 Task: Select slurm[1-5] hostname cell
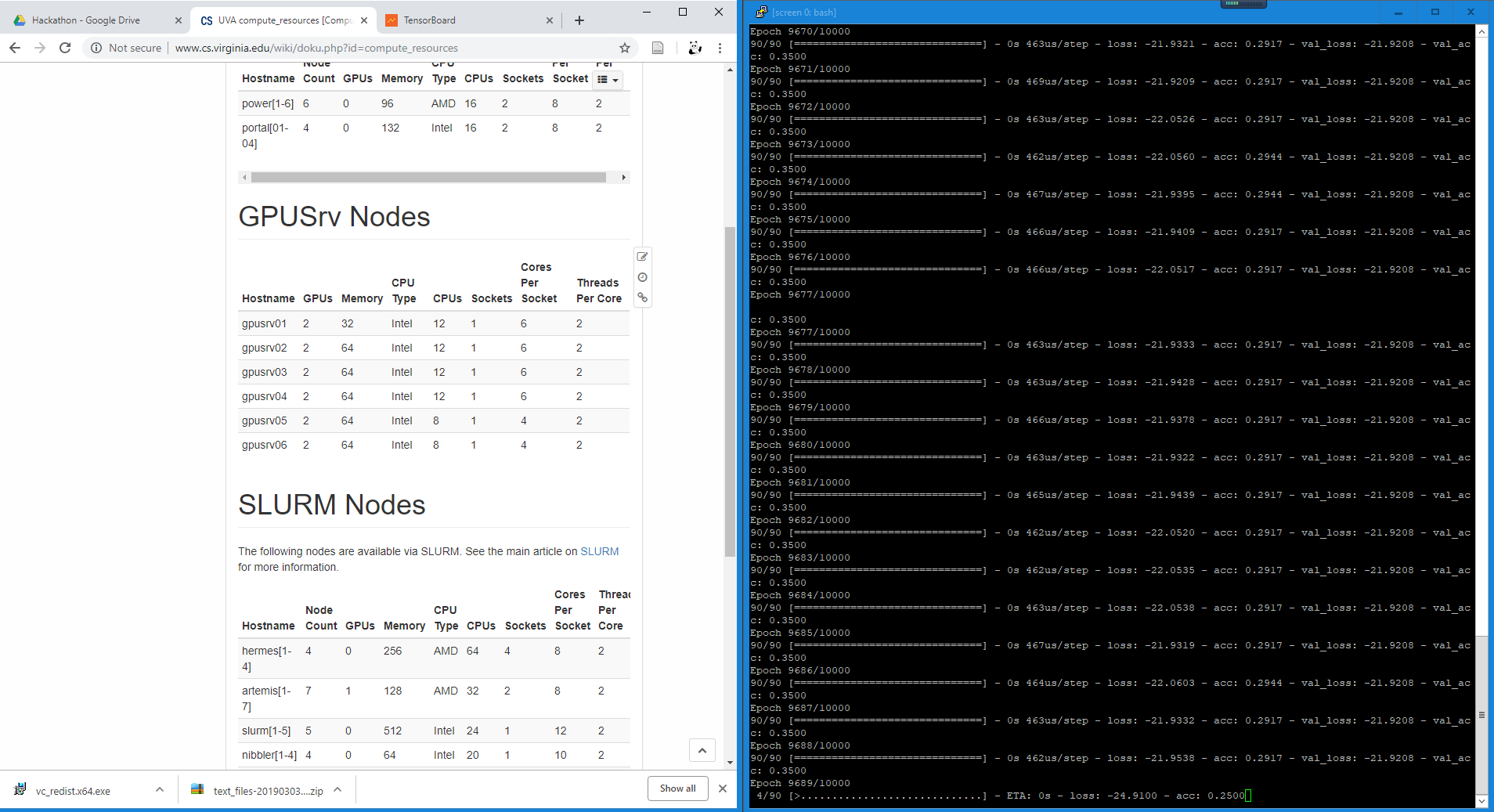pos(266,731)
